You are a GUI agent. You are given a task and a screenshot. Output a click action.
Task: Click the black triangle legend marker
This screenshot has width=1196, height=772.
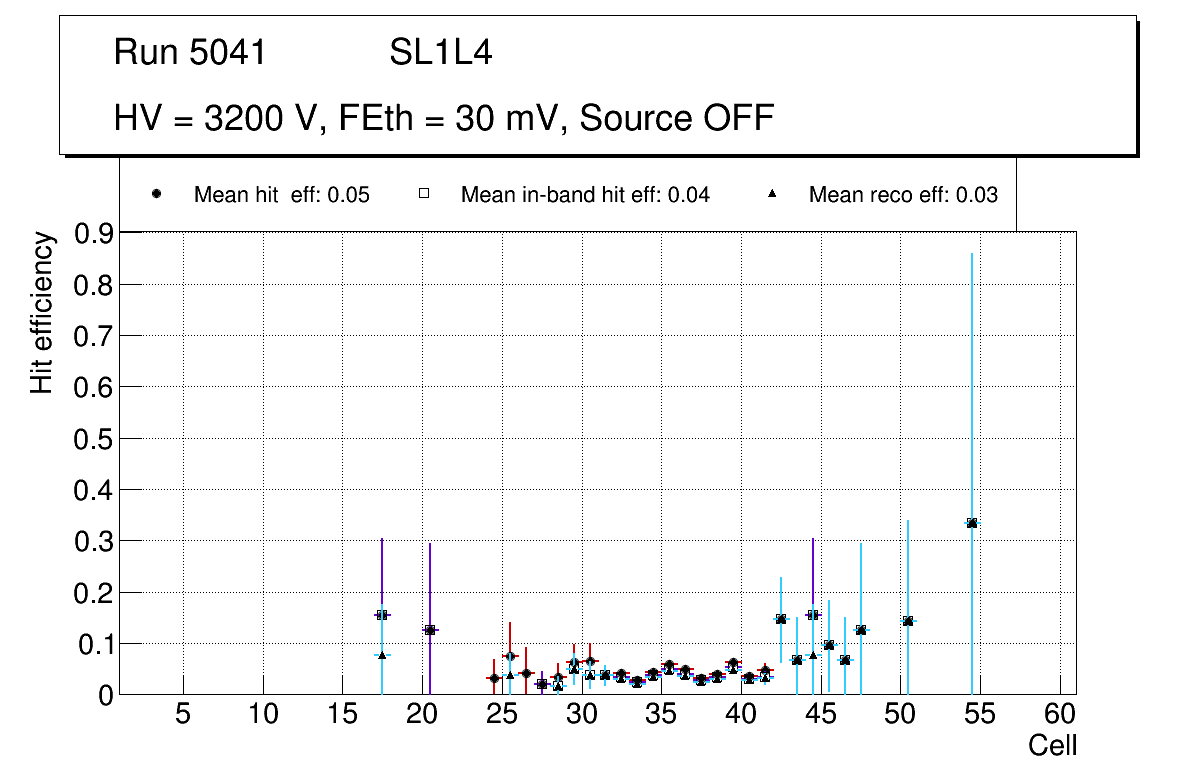pos(772,195)
